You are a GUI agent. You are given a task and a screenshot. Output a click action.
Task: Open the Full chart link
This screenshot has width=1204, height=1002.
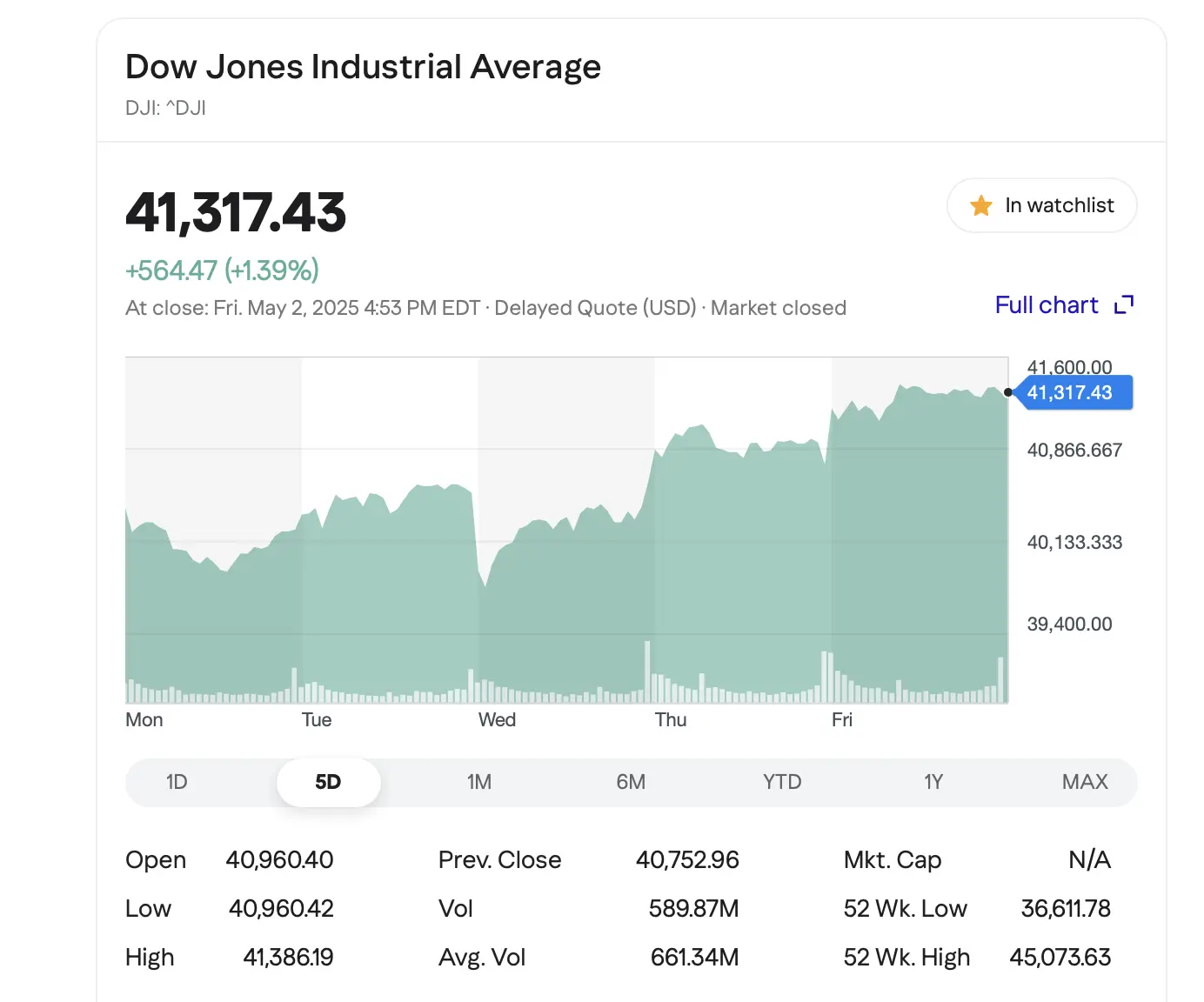[x=1047, y=305]
